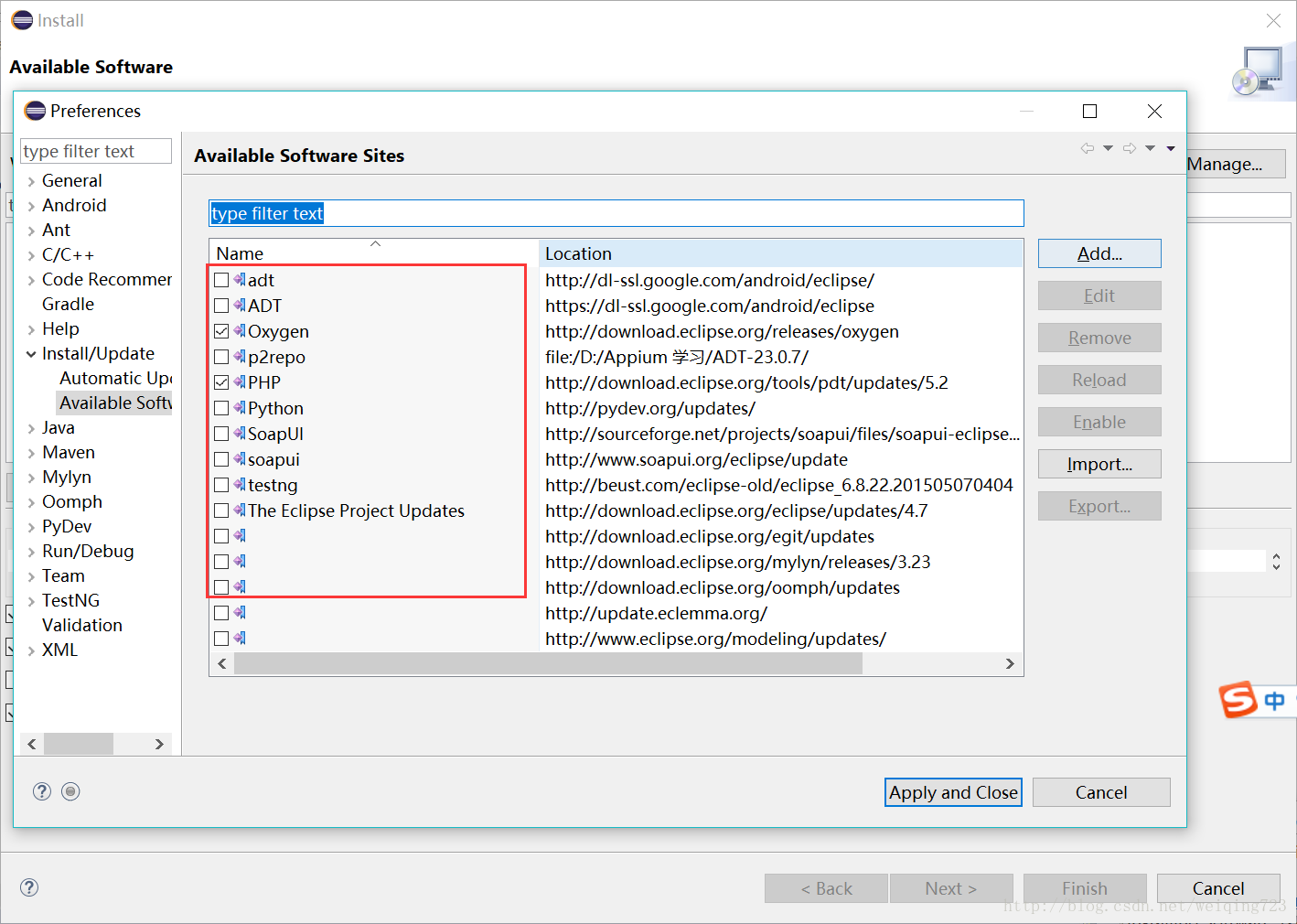Click the forward navigation arrow in Preferences header
The height and width of the screenshot is (924, 1297).
click(1130, 148)
